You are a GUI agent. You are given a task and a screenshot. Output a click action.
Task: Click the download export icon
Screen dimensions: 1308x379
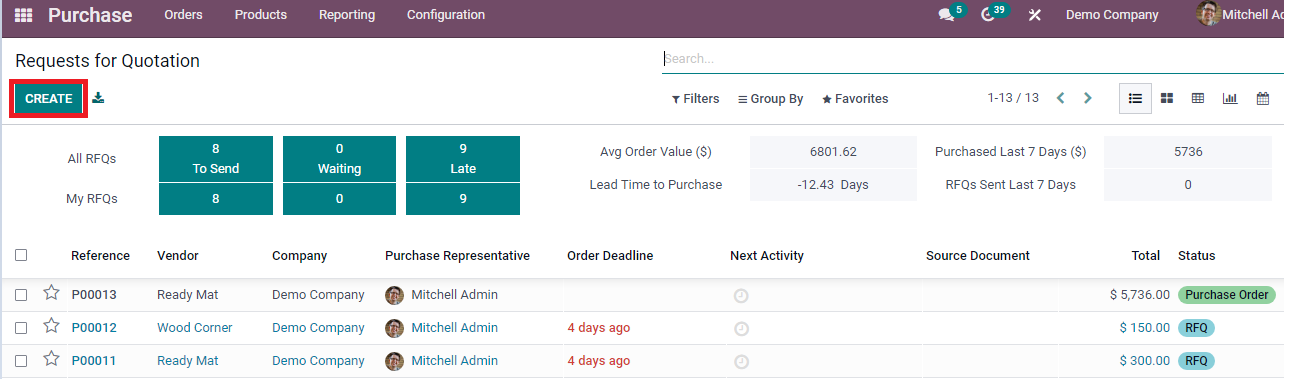(98, 98)
